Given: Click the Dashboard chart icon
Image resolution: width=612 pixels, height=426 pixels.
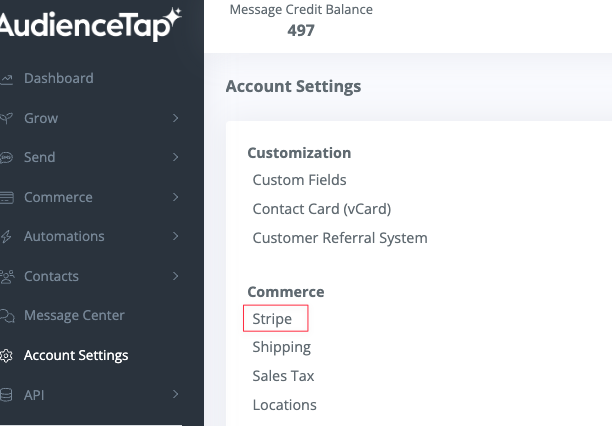Looking at the screenshot, I should [6, 79].
